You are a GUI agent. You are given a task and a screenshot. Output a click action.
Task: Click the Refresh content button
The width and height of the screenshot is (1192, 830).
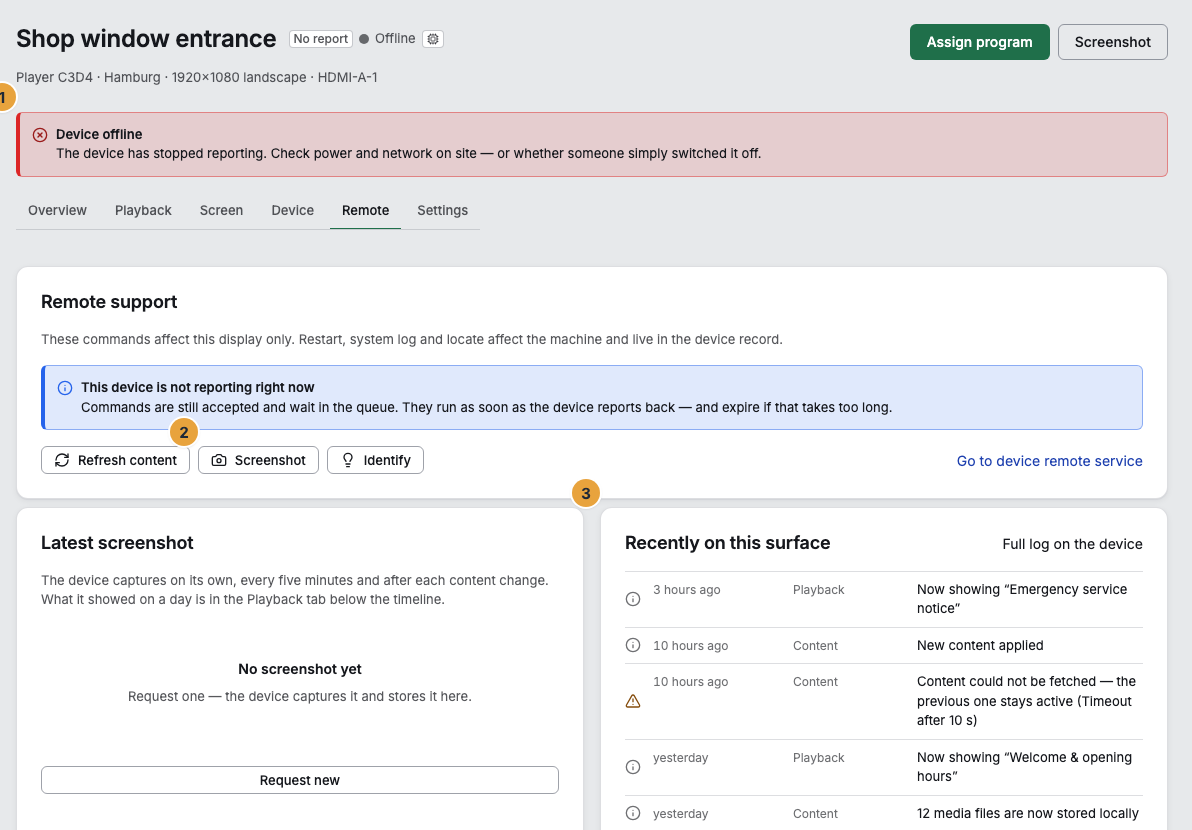pyautogui.click(x=116, y=460)
